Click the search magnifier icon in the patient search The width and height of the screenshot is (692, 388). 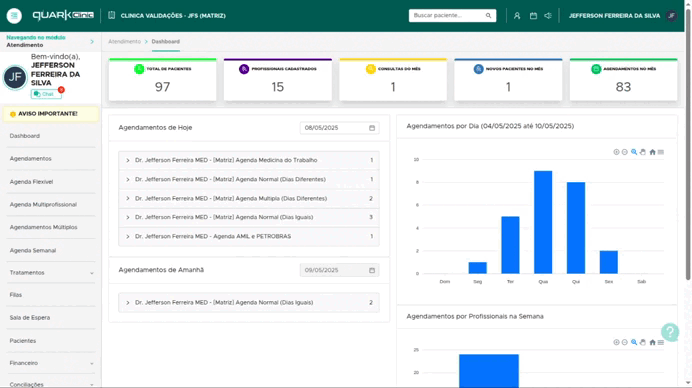(488, 15)
